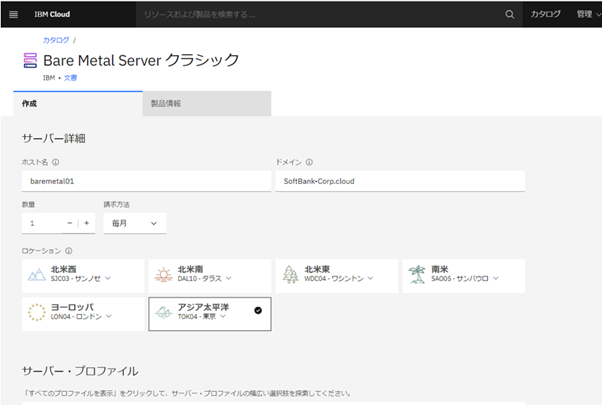The height and width of the screenshot is (405, 602).
Task: Select the ヨーロッパ location tile
Action: 82,313
